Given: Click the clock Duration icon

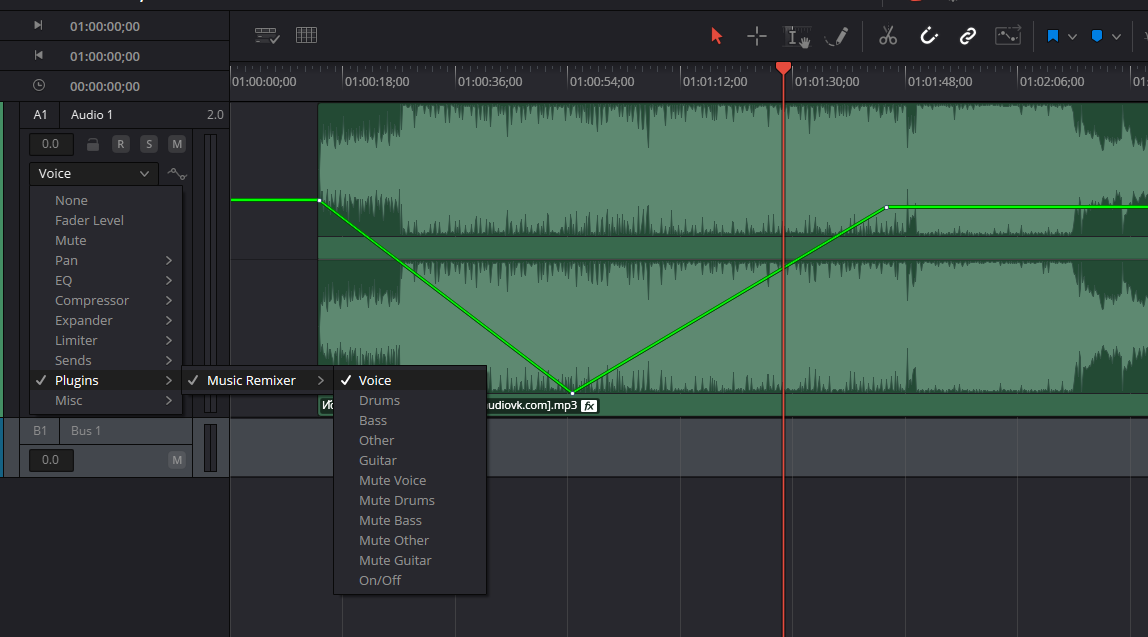Looking at the screenshot, I should pos(39,86).
